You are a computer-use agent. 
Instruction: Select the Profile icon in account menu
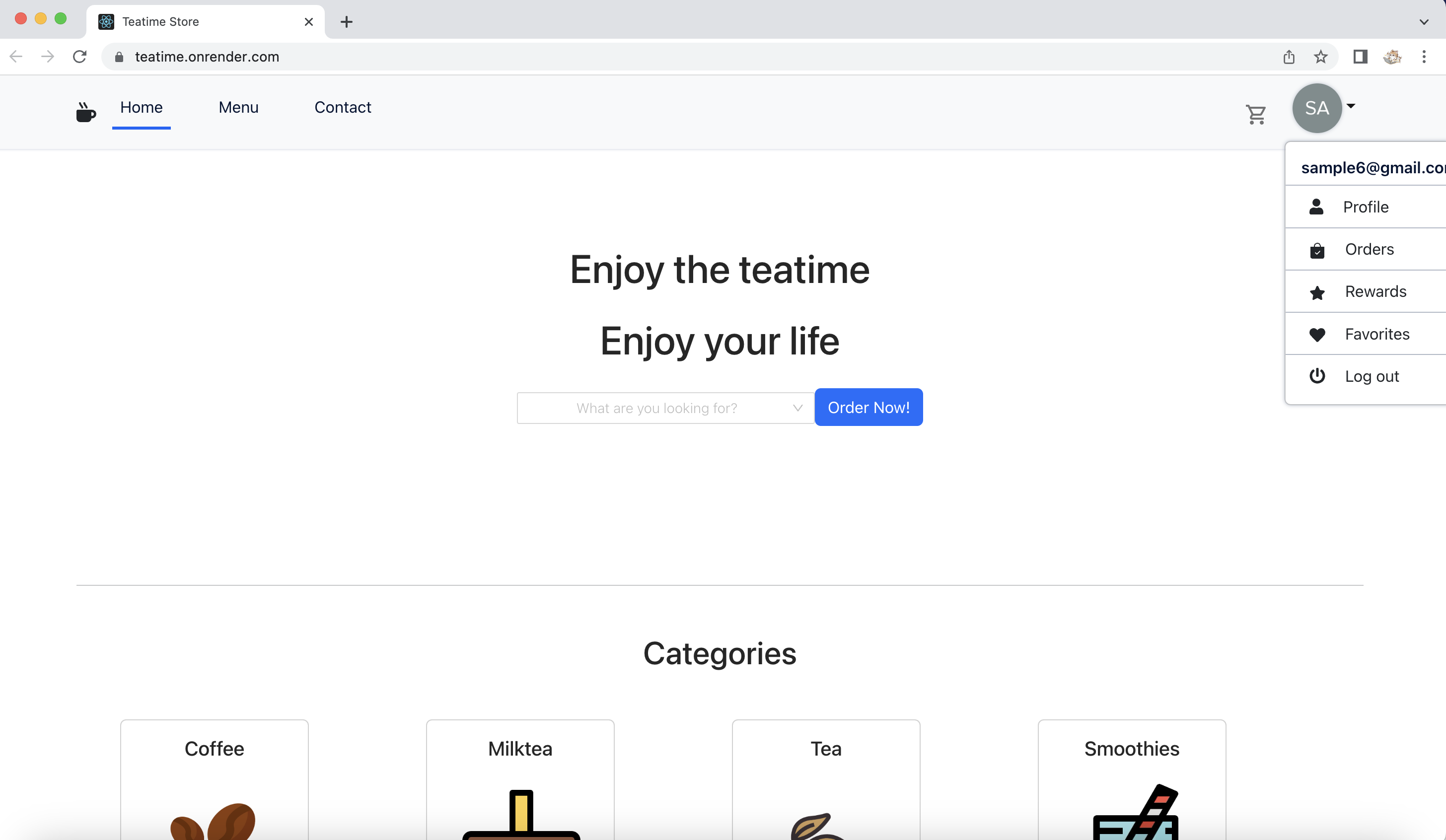1317,207
